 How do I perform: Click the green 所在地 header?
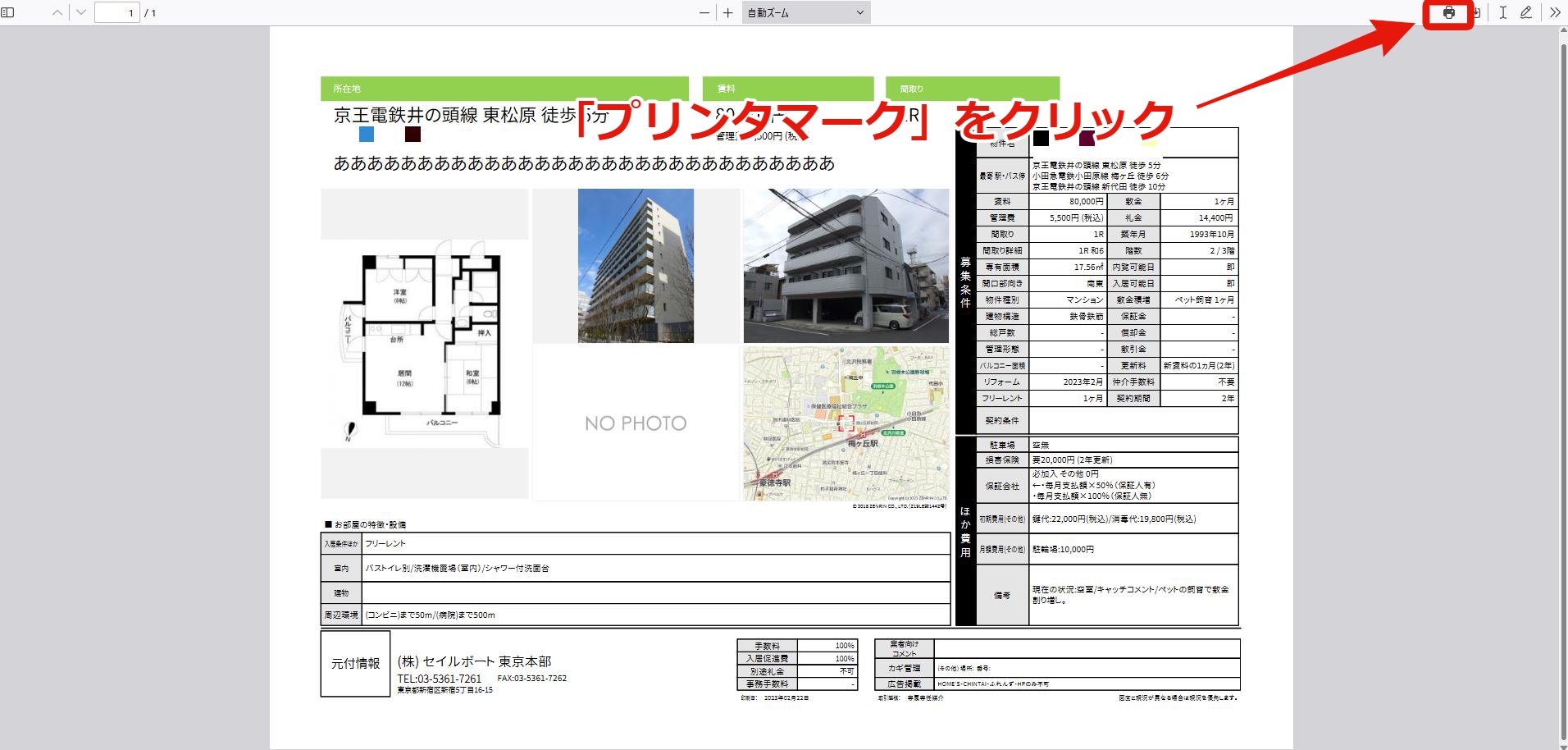pyautogui.click(x=504, y=88)
